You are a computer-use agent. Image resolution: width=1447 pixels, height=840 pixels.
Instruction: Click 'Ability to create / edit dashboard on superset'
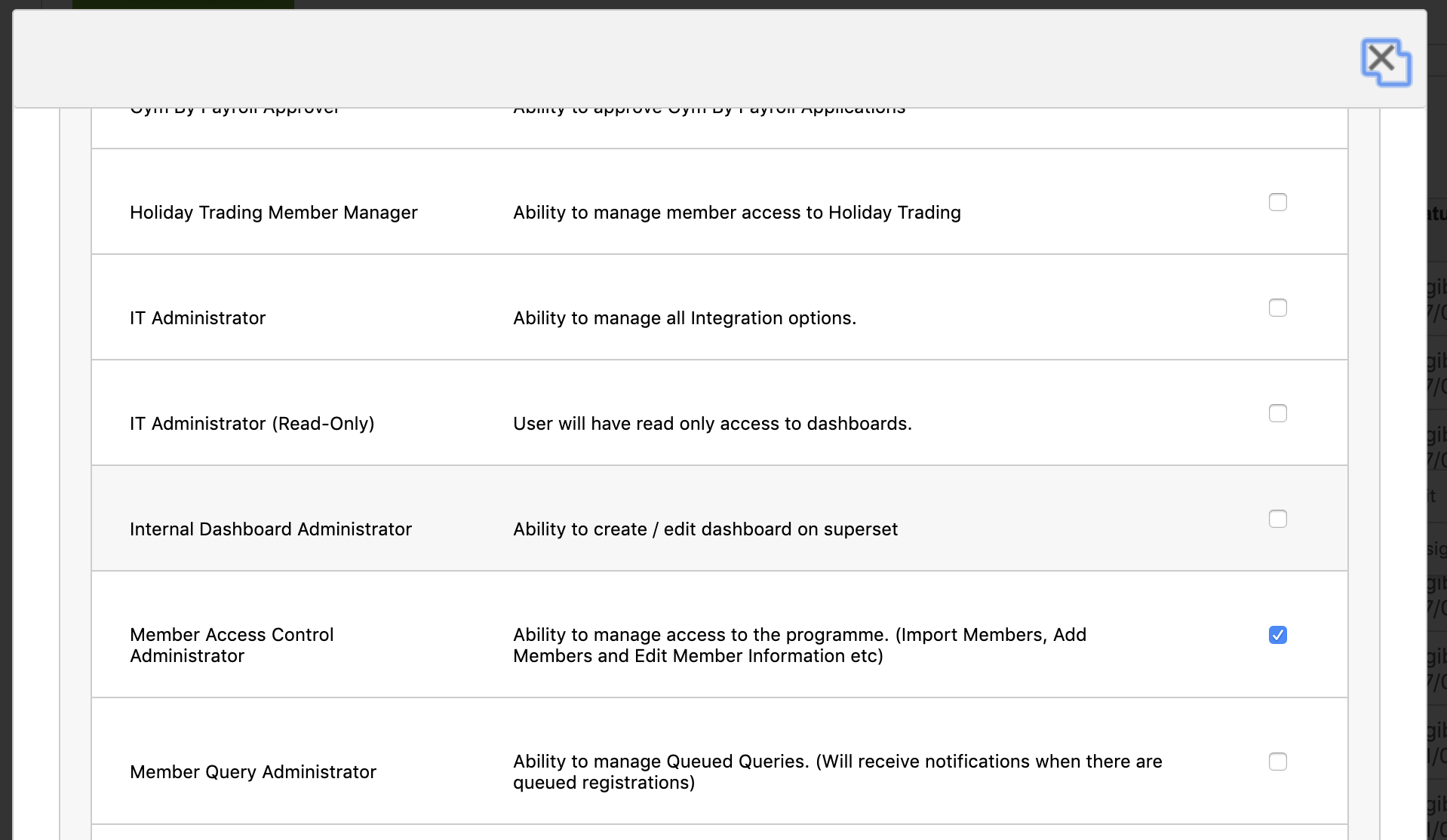click(x=705, y=529)
